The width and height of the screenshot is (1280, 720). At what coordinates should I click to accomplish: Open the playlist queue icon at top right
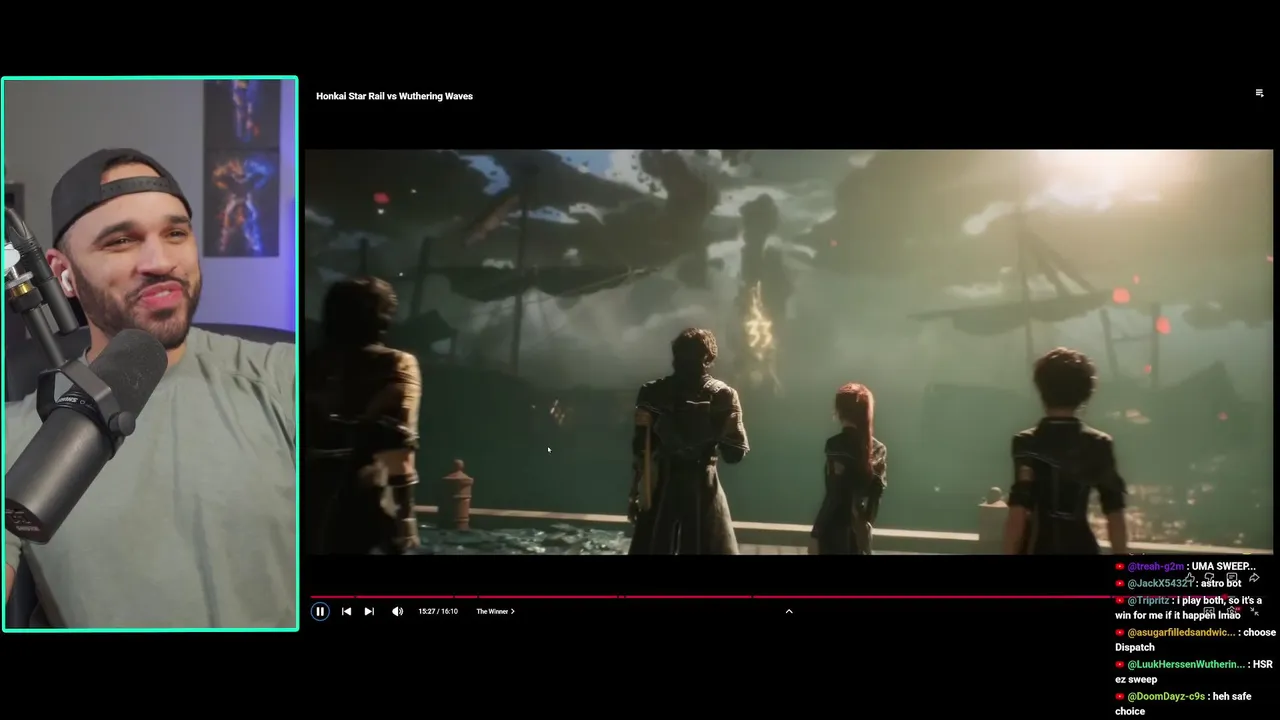click(1259, 93)
